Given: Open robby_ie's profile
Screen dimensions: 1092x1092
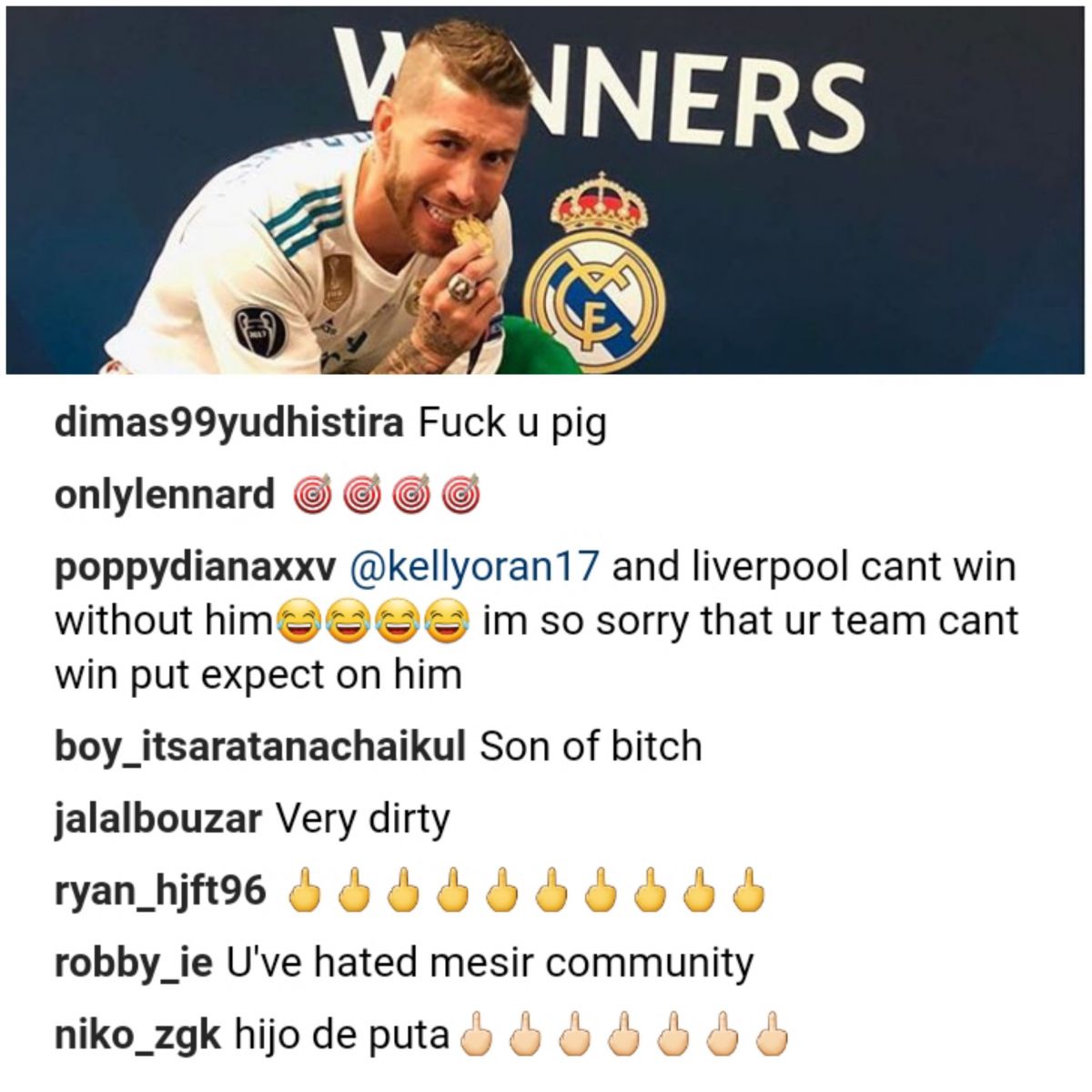Looking at the screenshot, I should pyautogui.click(x=134, y=964).
